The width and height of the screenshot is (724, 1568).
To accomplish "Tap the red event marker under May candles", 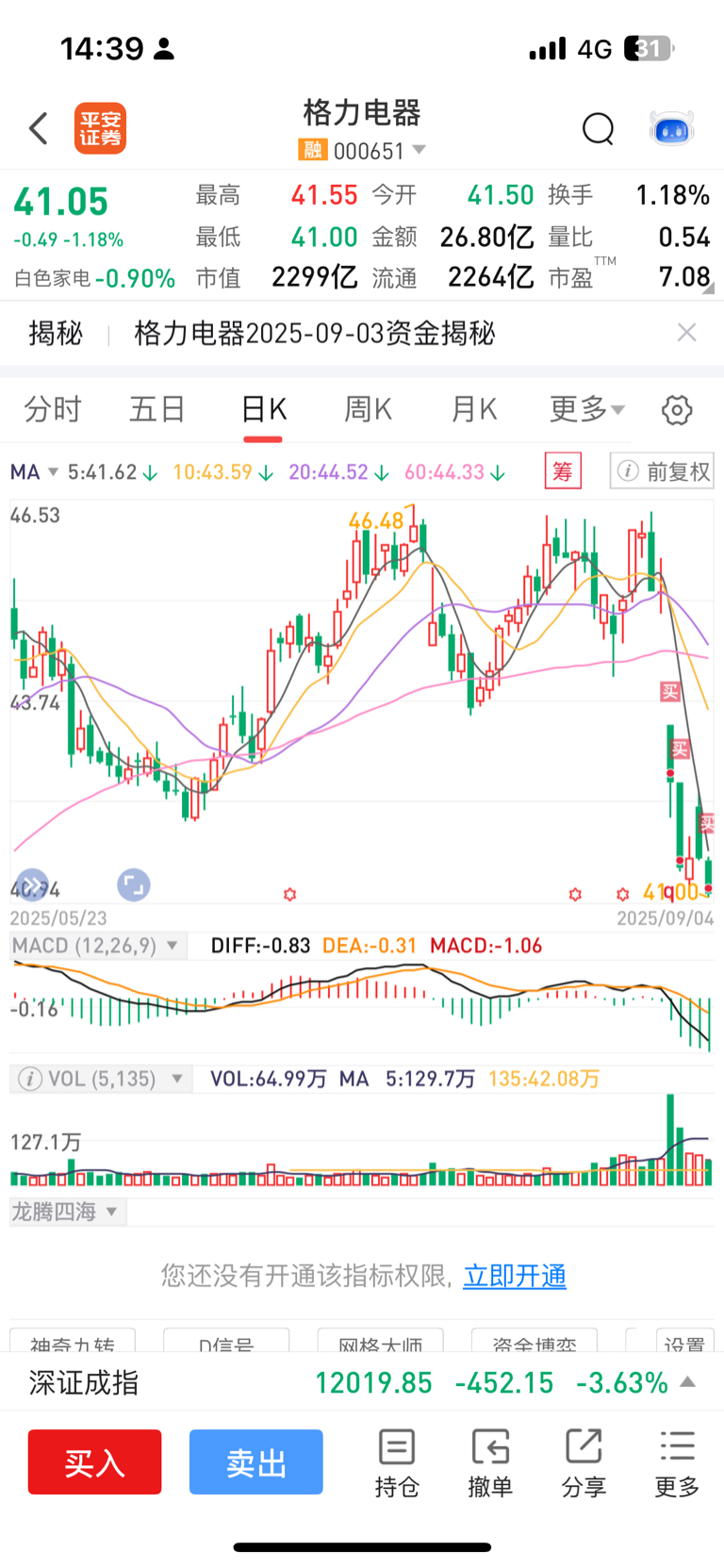I will 289,894.
